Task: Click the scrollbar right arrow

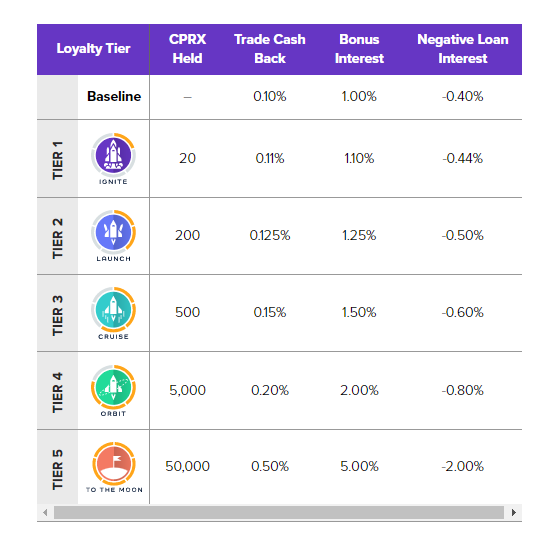Action: (x=513, y=512)
